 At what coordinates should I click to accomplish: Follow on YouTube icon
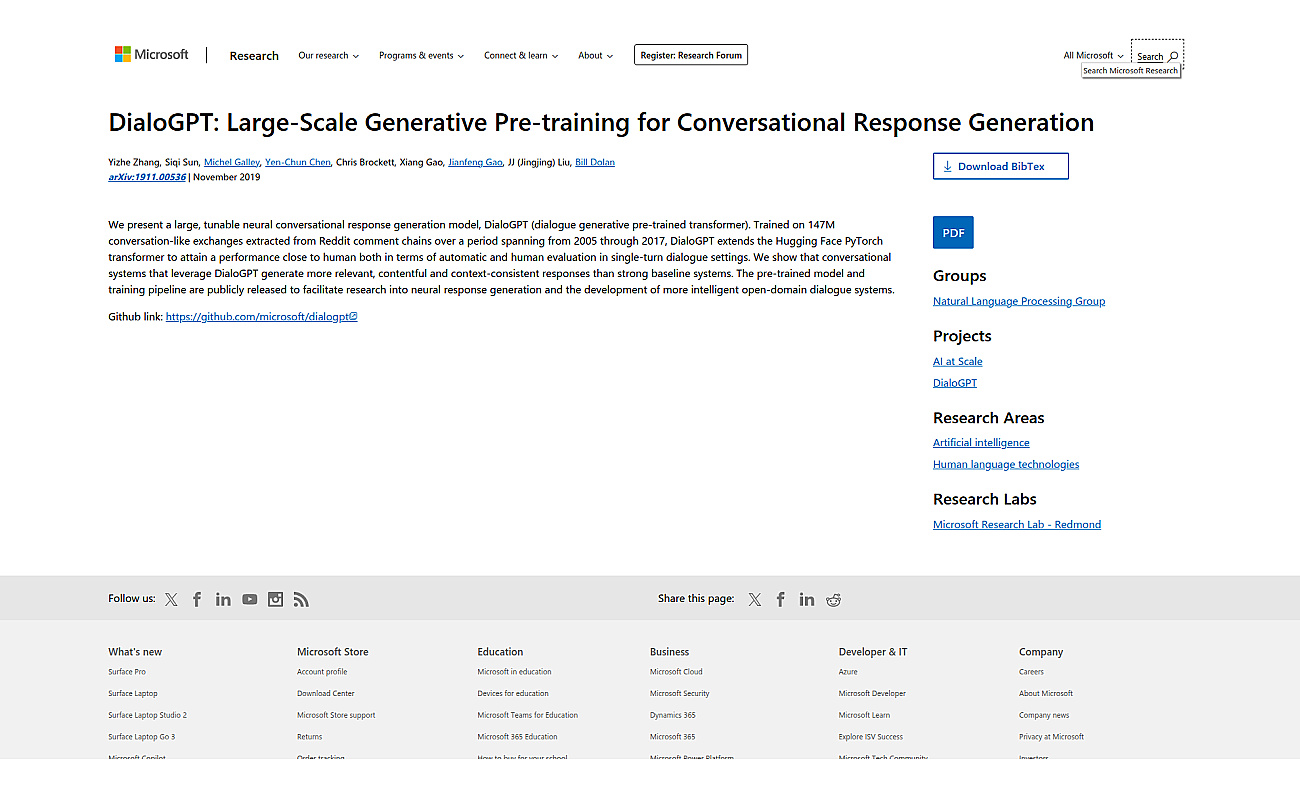tap(249, 599)
